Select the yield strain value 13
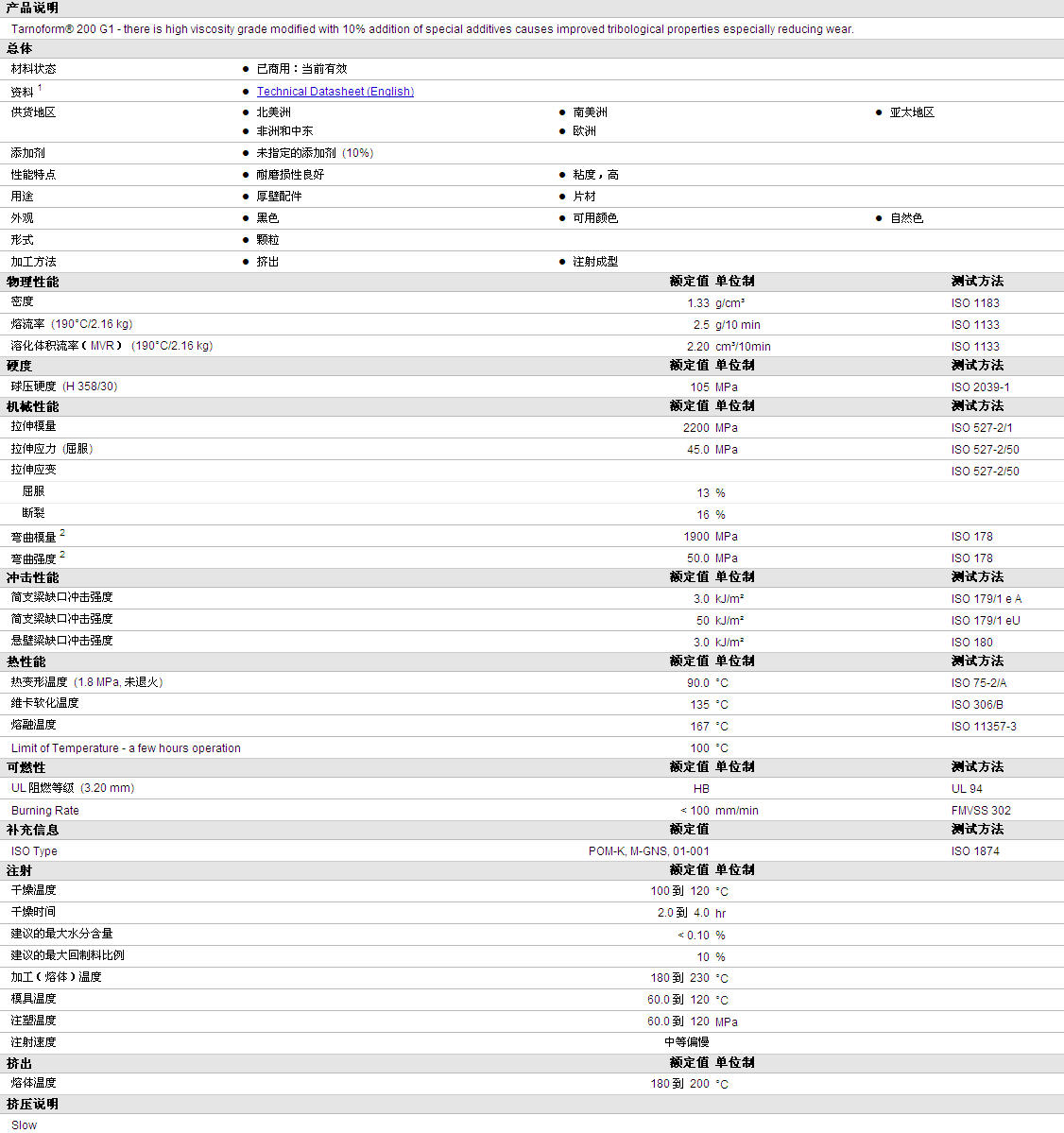This screenshot has width=1064, height=1133. [703, 493]
